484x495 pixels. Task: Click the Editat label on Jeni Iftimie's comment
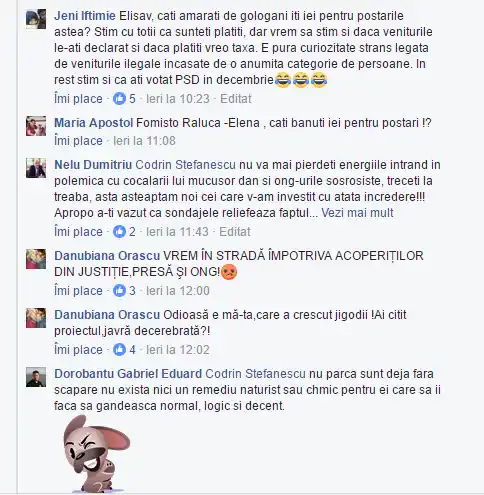click(236, 99)
